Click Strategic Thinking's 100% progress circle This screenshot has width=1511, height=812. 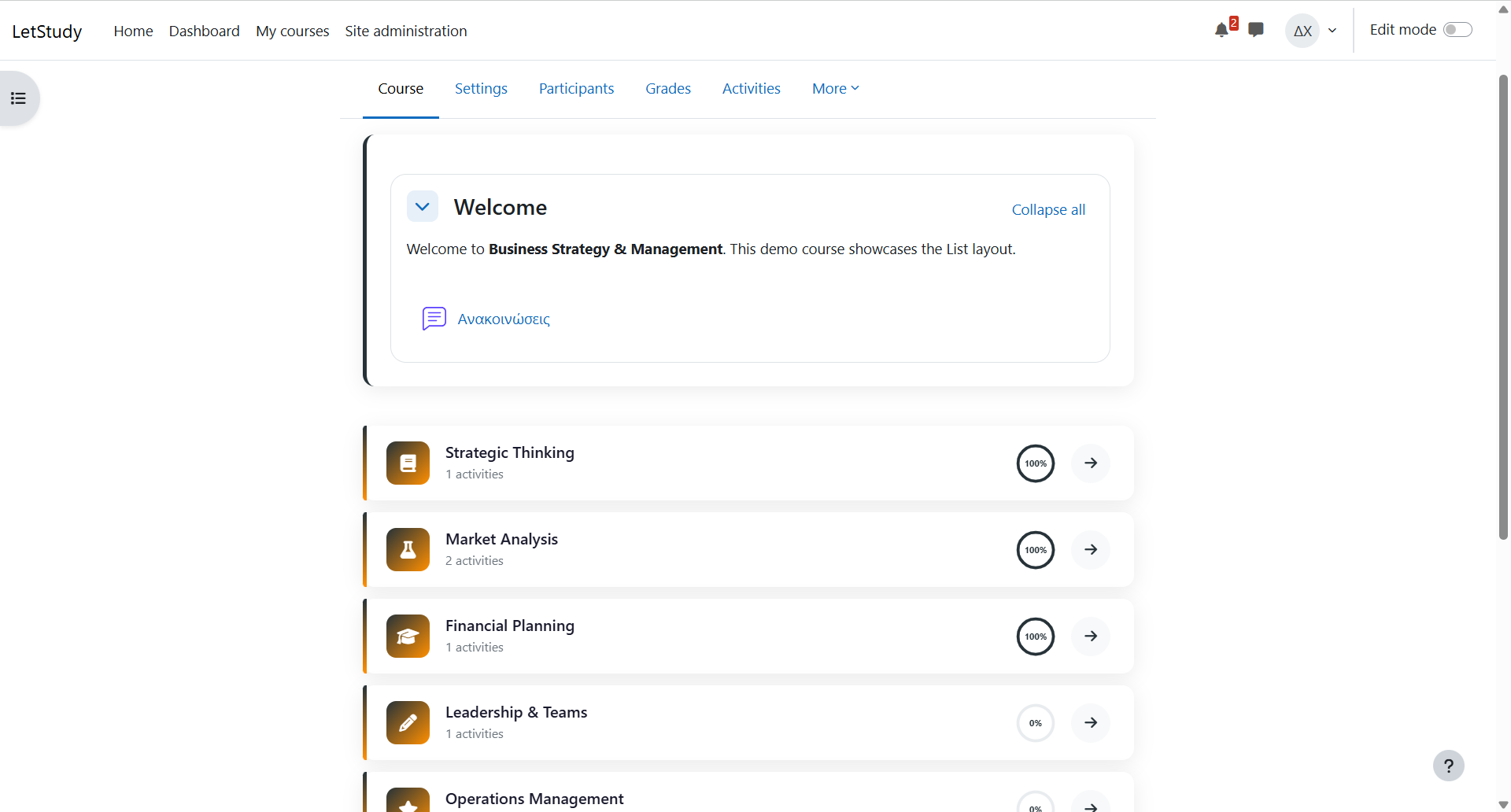[1035, 463]
